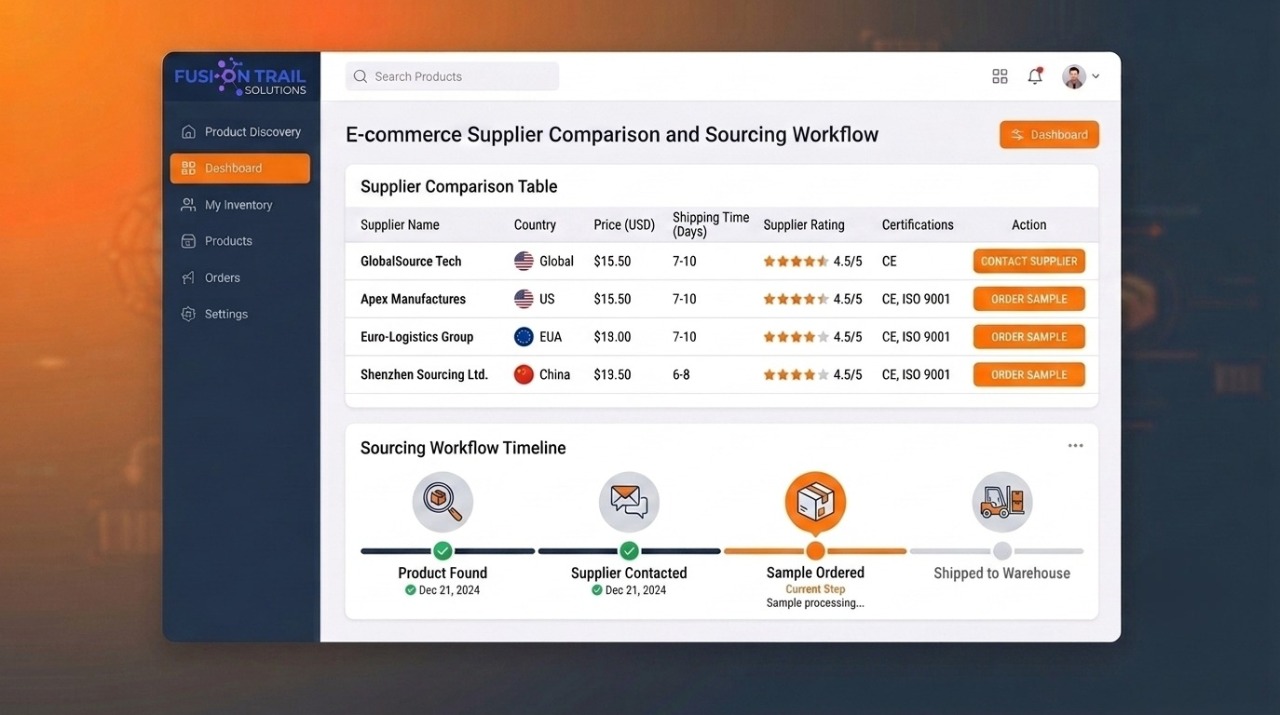This screenshot has height=715, width=1280.
Task: Click star rating for GlobalSource Tech
Action: tap(796, 261)
